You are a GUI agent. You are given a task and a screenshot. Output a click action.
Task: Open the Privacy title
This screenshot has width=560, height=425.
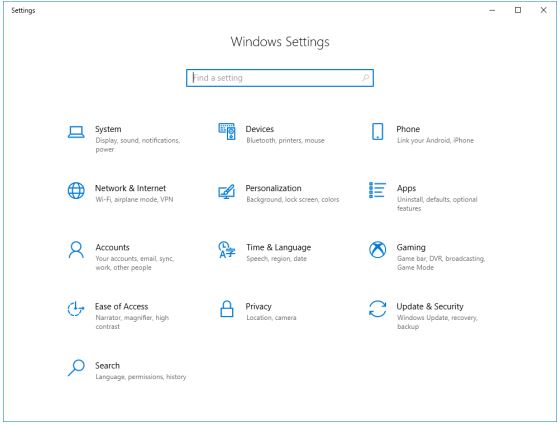259,306
